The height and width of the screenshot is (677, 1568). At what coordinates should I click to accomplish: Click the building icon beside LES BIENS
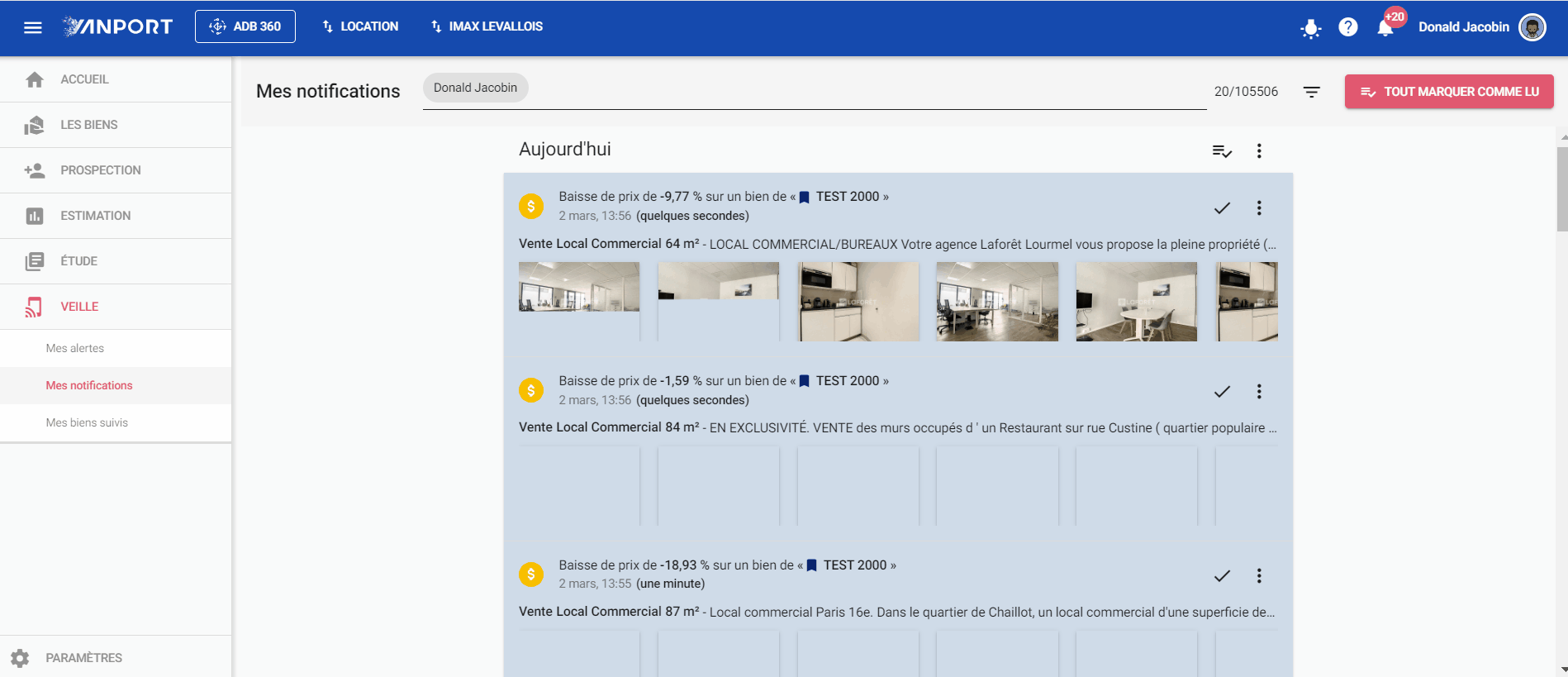[x=35, y=125]
